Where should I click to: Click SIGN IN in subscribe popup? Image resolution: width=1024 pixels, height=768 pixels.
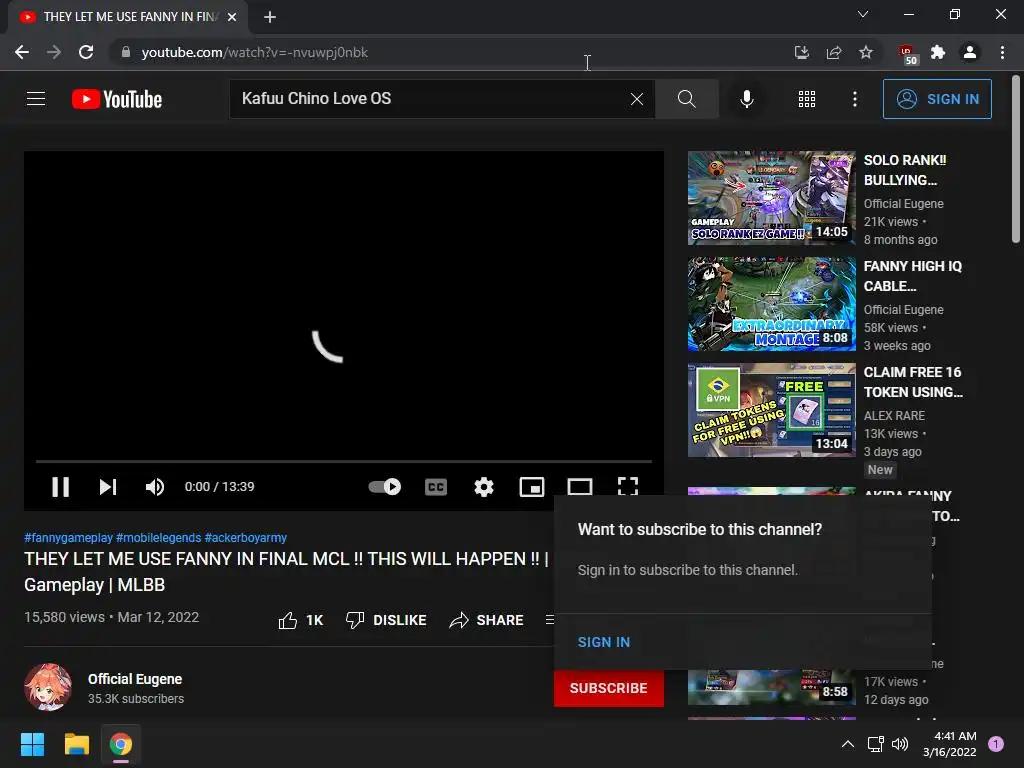pyautogui.click(x=604, y=642)
